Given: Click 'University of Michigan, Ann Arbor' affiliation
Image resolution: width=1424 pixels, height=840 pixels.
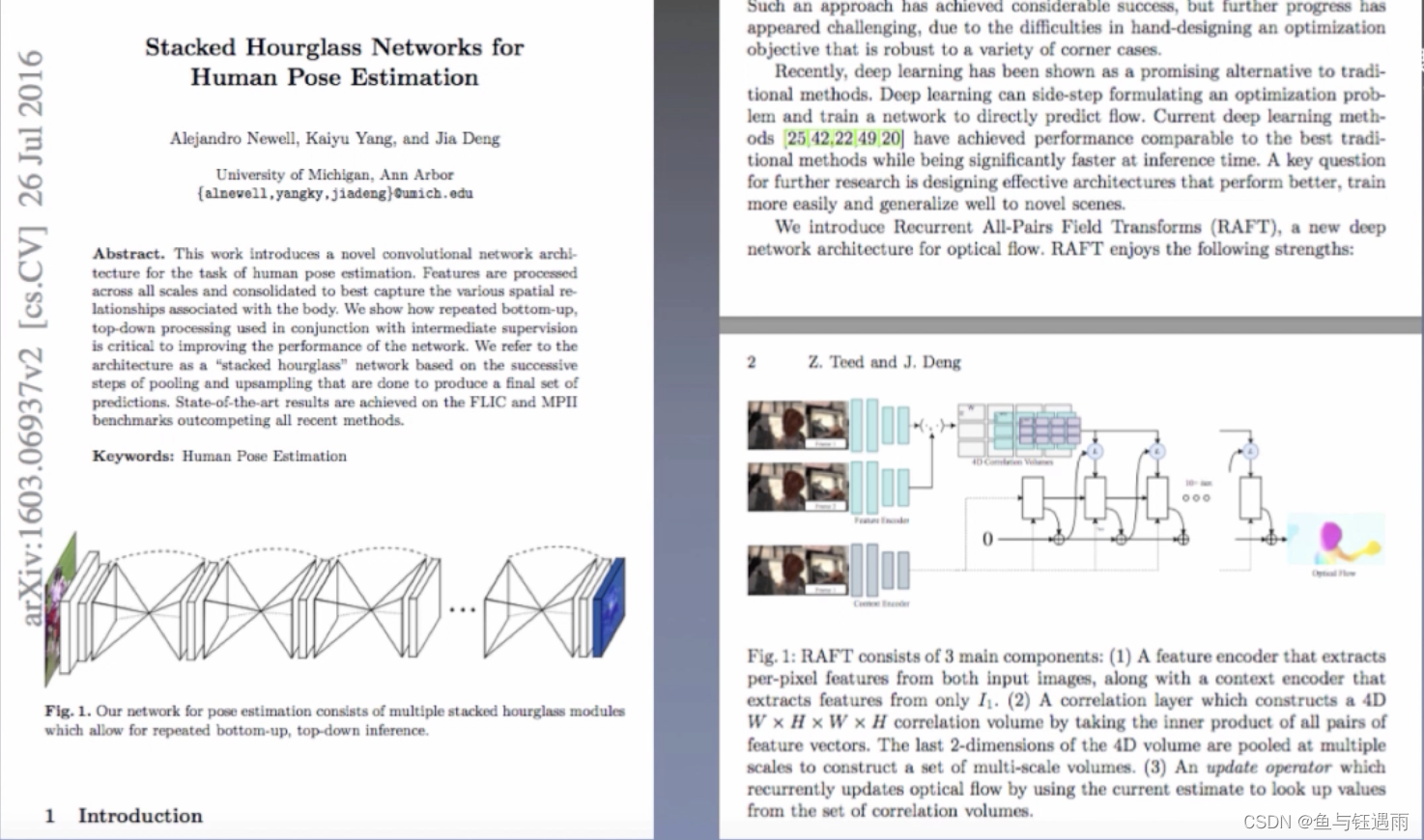Looking at the screenshot, I should (334, 175).
